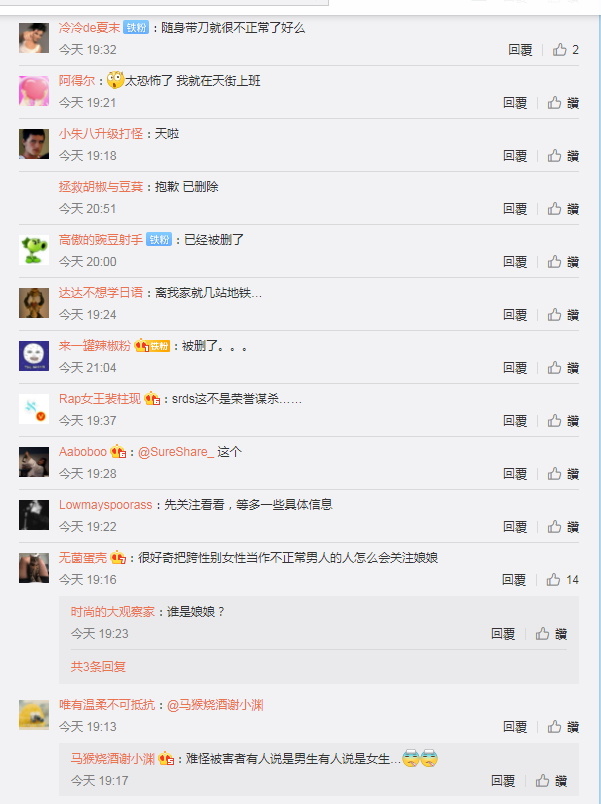Click 铁粉 badge beside 高傲的豌豆射手
Viewport: 601px width, 804px height.
(159, 239)
